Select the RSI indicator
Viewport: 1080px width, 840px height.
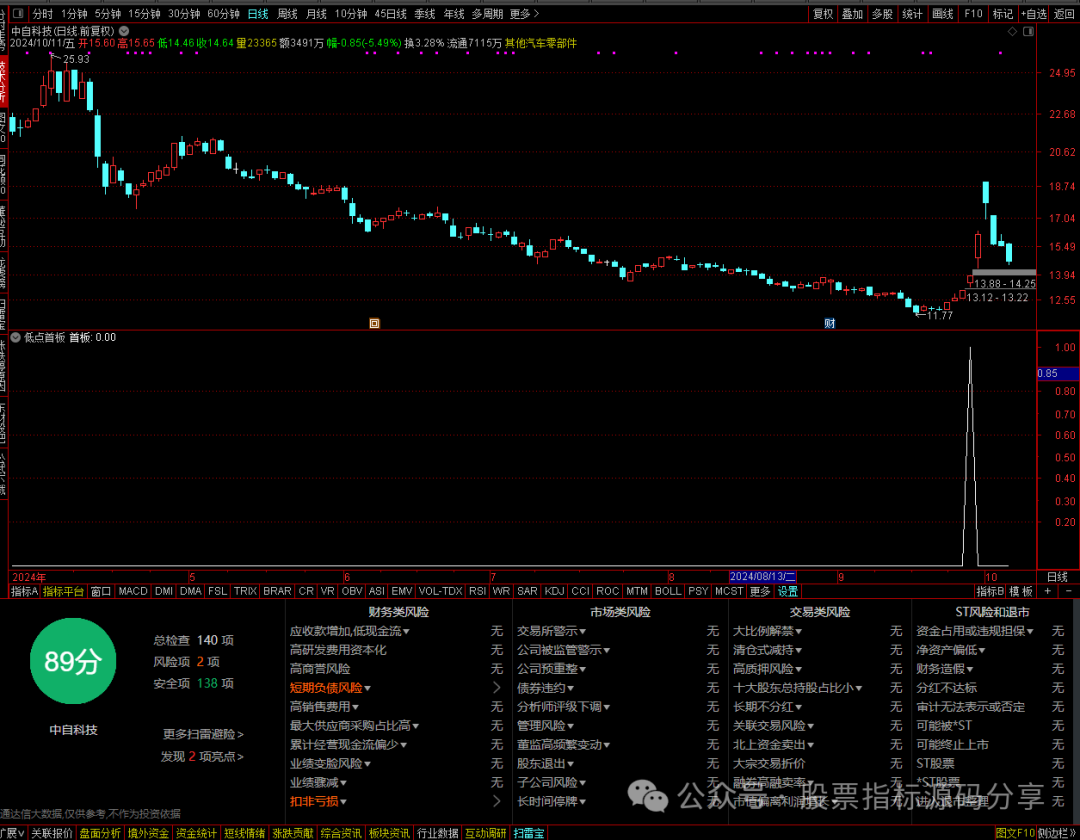[477, 591]
